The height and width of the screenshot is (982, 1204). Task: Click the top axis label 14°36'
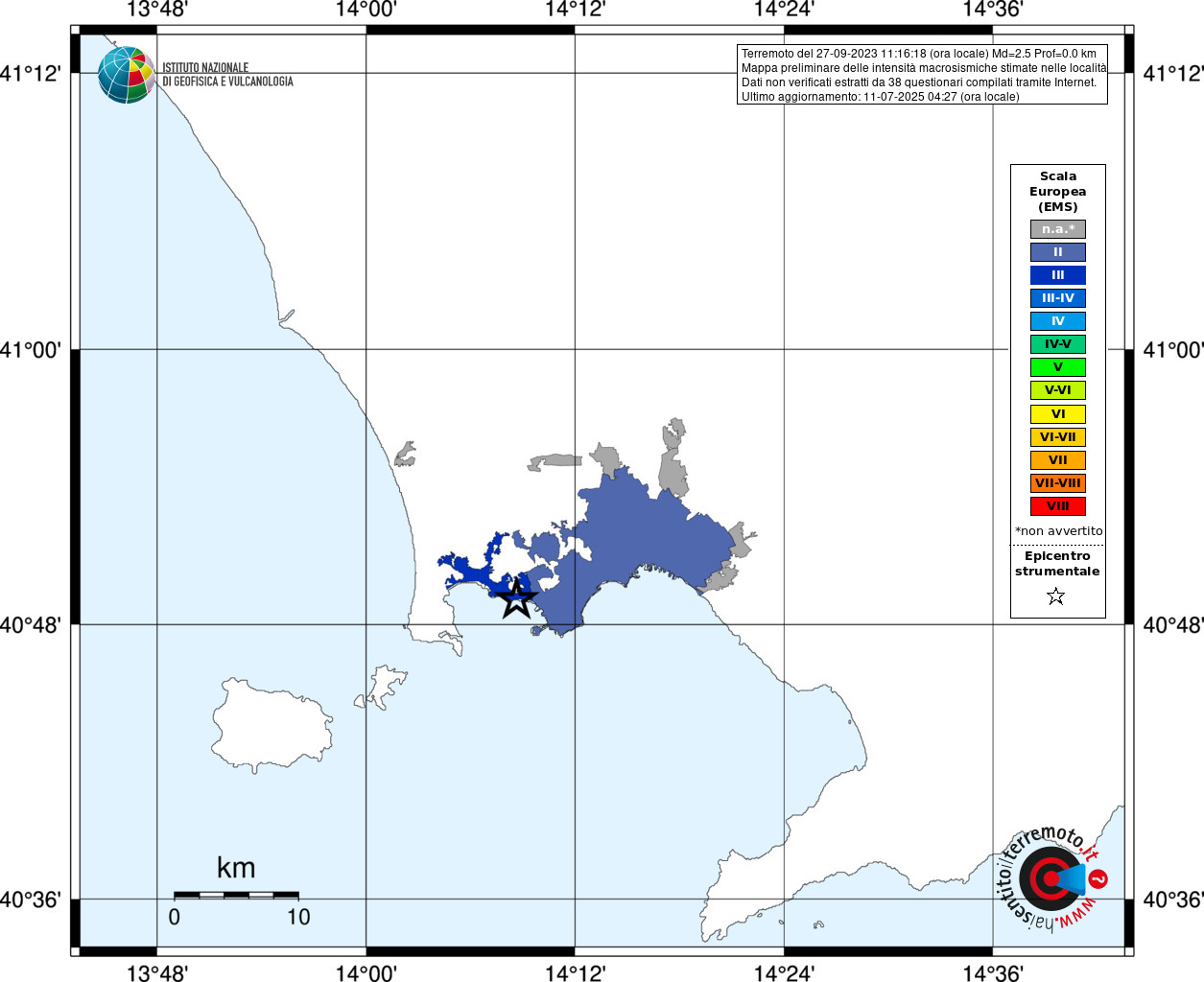point(993,10)
